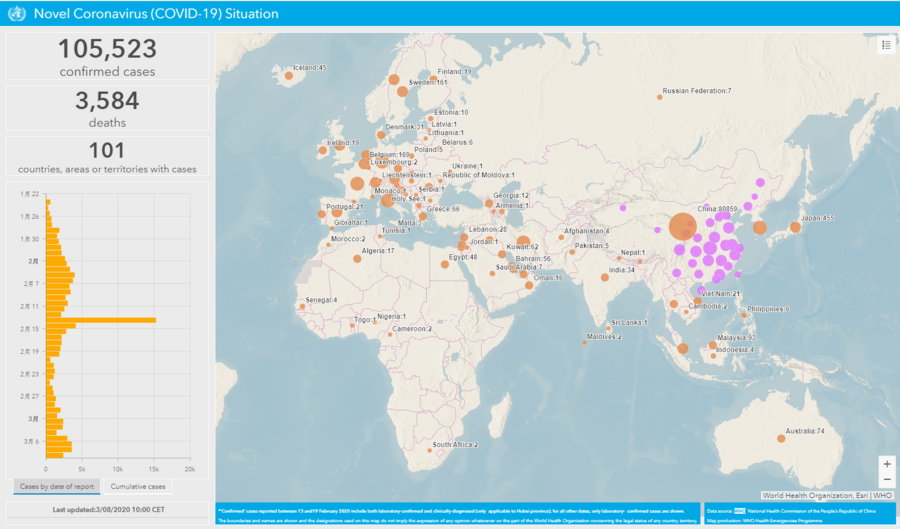Select the India case marker
This screenshot has height=529, width=900.
[x=605, y=279]
